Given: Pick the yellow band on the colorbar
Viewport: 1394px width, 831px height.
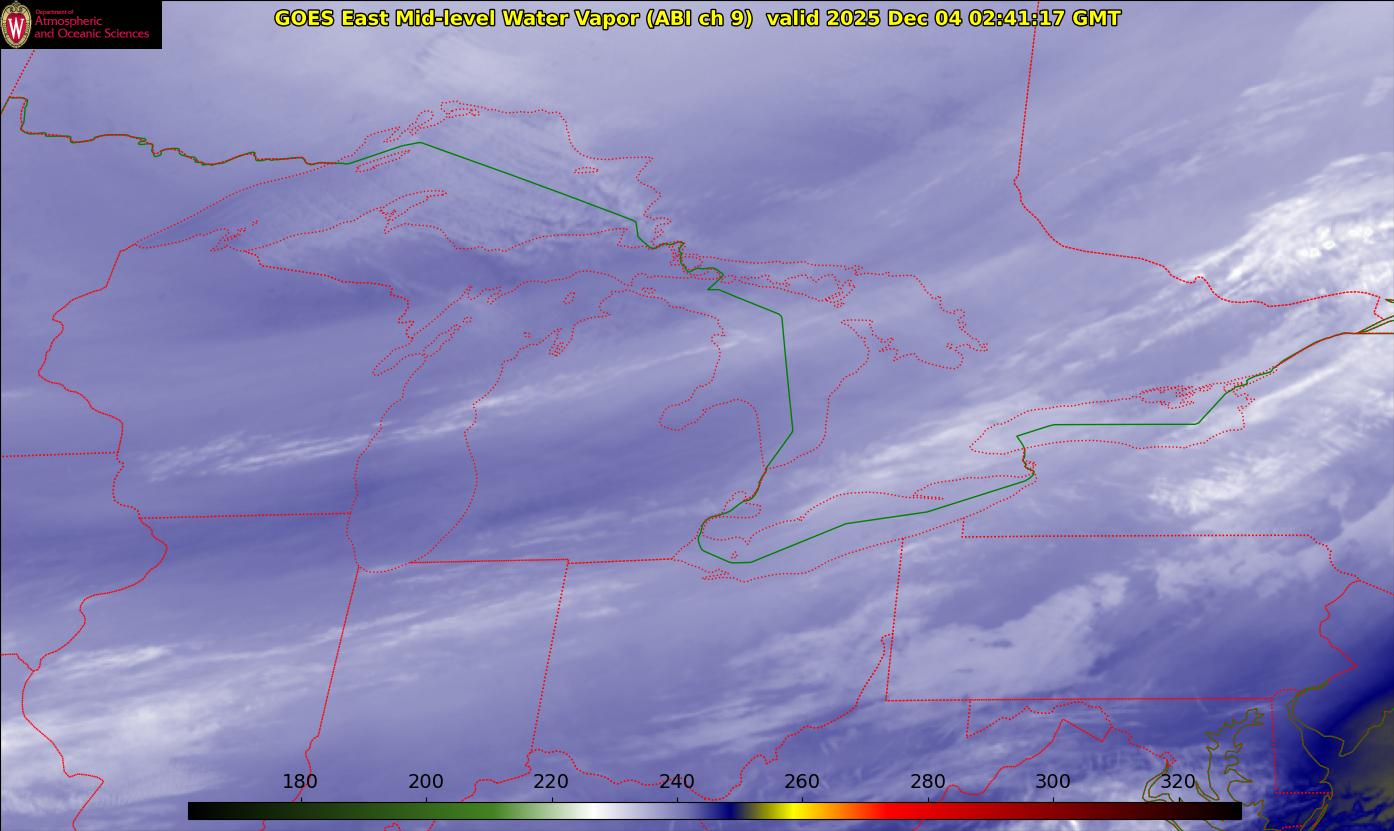Looking at the screenshot, I should point(792,811).
